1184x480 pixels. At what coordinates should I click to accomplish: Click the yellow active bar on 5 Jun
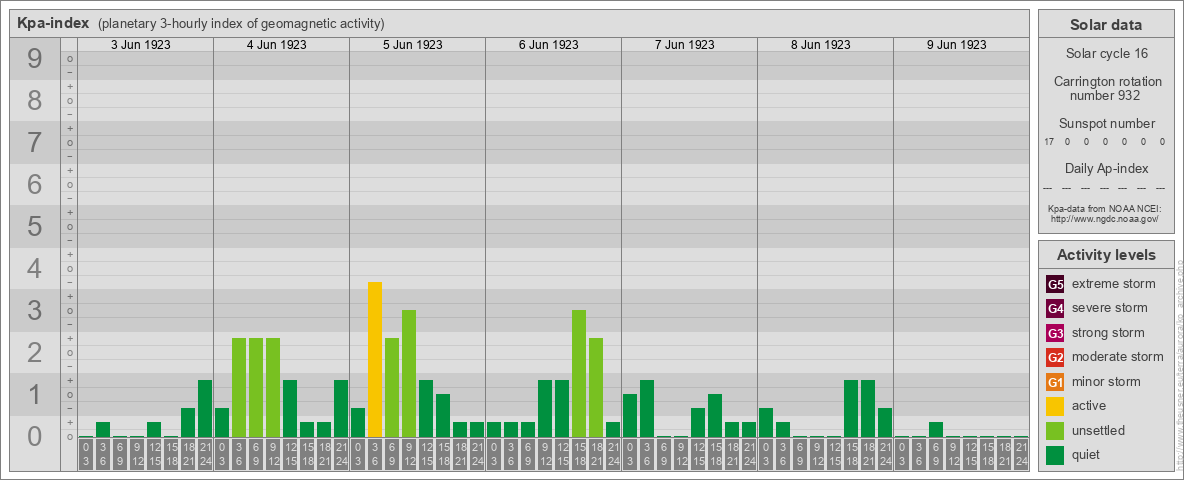click(x=375, y=359)
